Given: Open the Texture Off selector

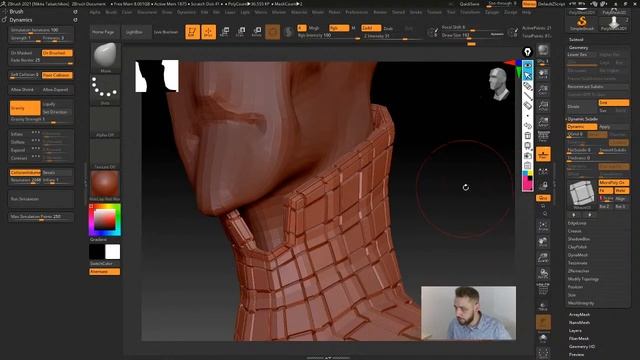Looking at the screenshot, I should [105, 153].
